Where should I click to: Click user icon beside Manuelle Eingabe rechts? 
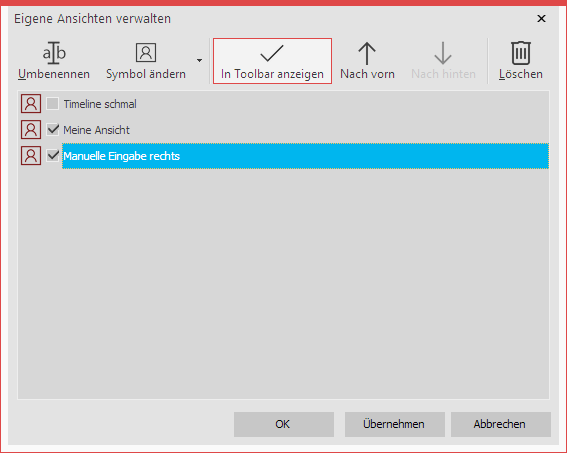[31, 155]
